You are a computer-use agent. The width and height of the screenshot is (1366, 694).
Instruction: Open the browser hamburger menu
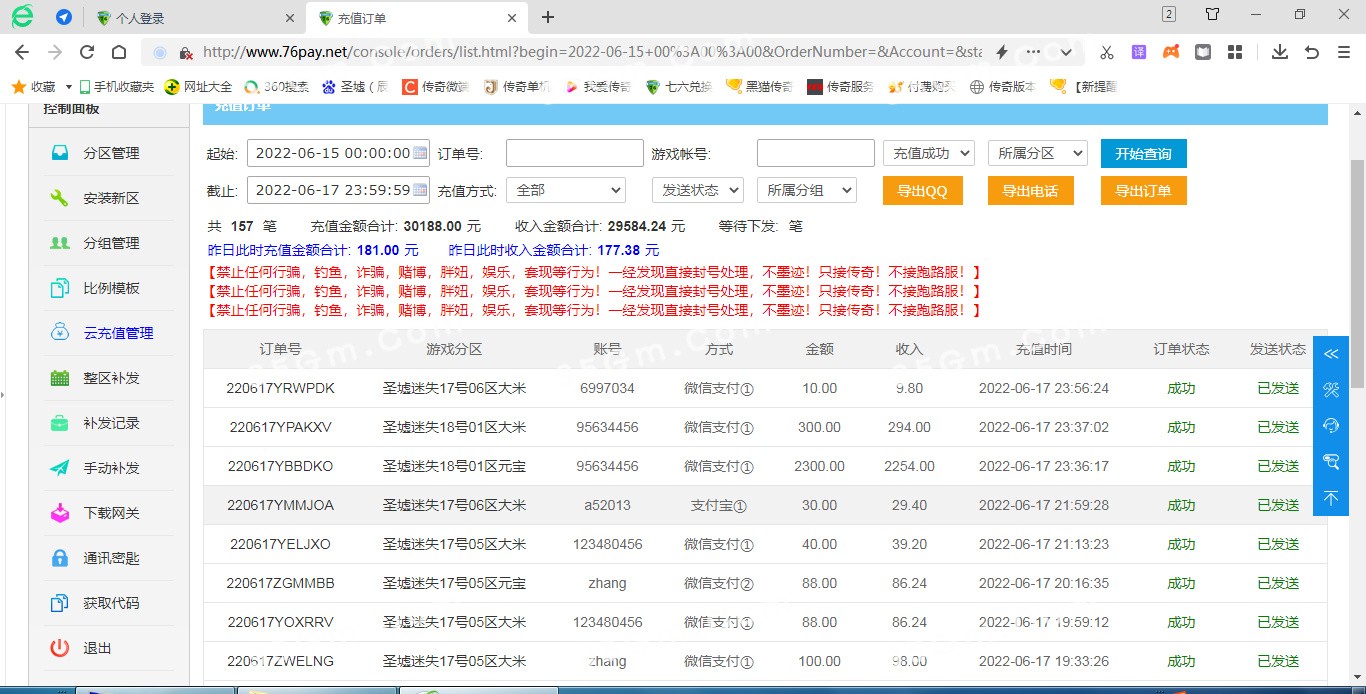pyautogui.click(x=1343, y=52)
